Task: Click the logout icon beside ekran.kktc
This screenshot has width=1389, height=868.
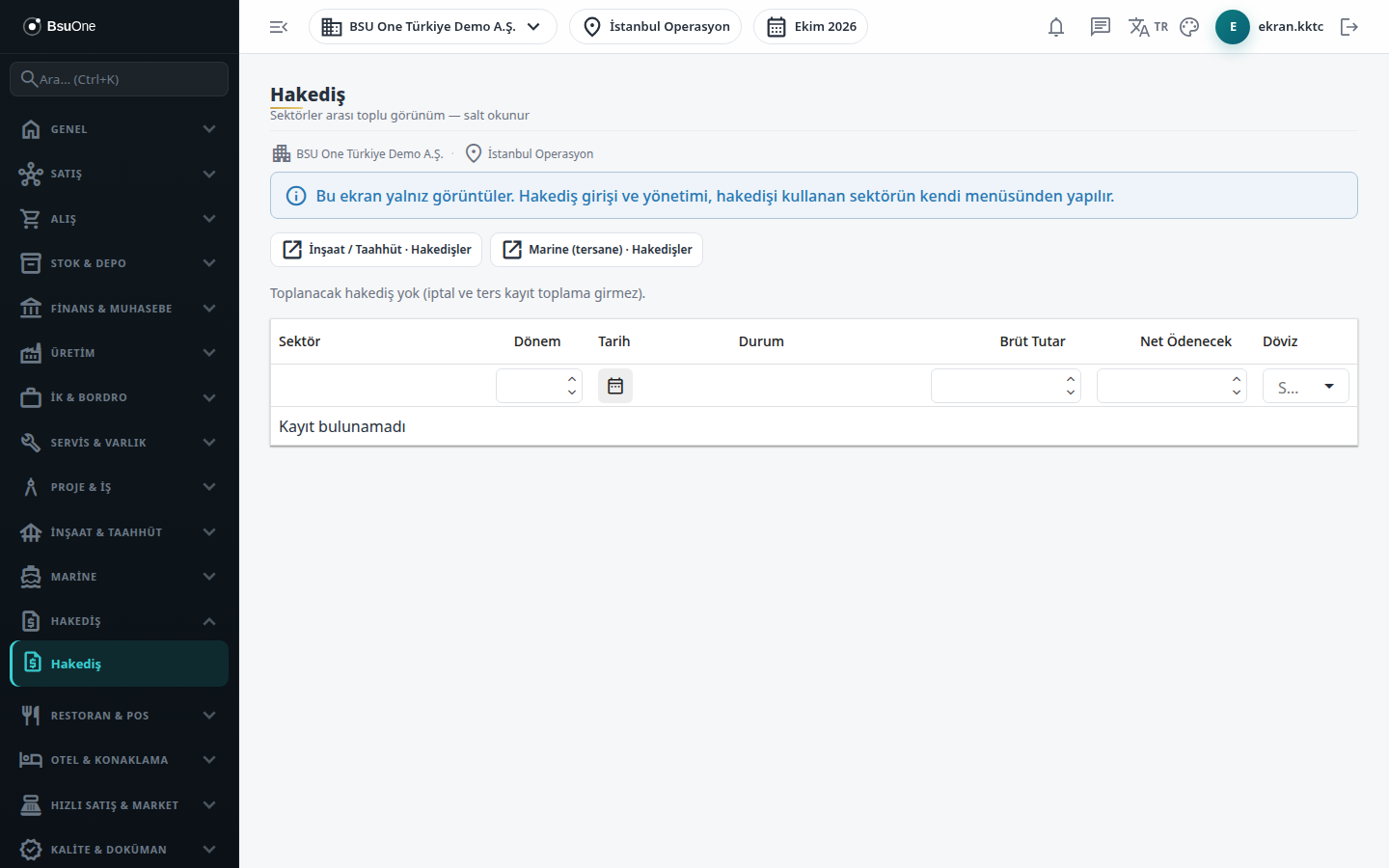Action: click(1349, 27)
